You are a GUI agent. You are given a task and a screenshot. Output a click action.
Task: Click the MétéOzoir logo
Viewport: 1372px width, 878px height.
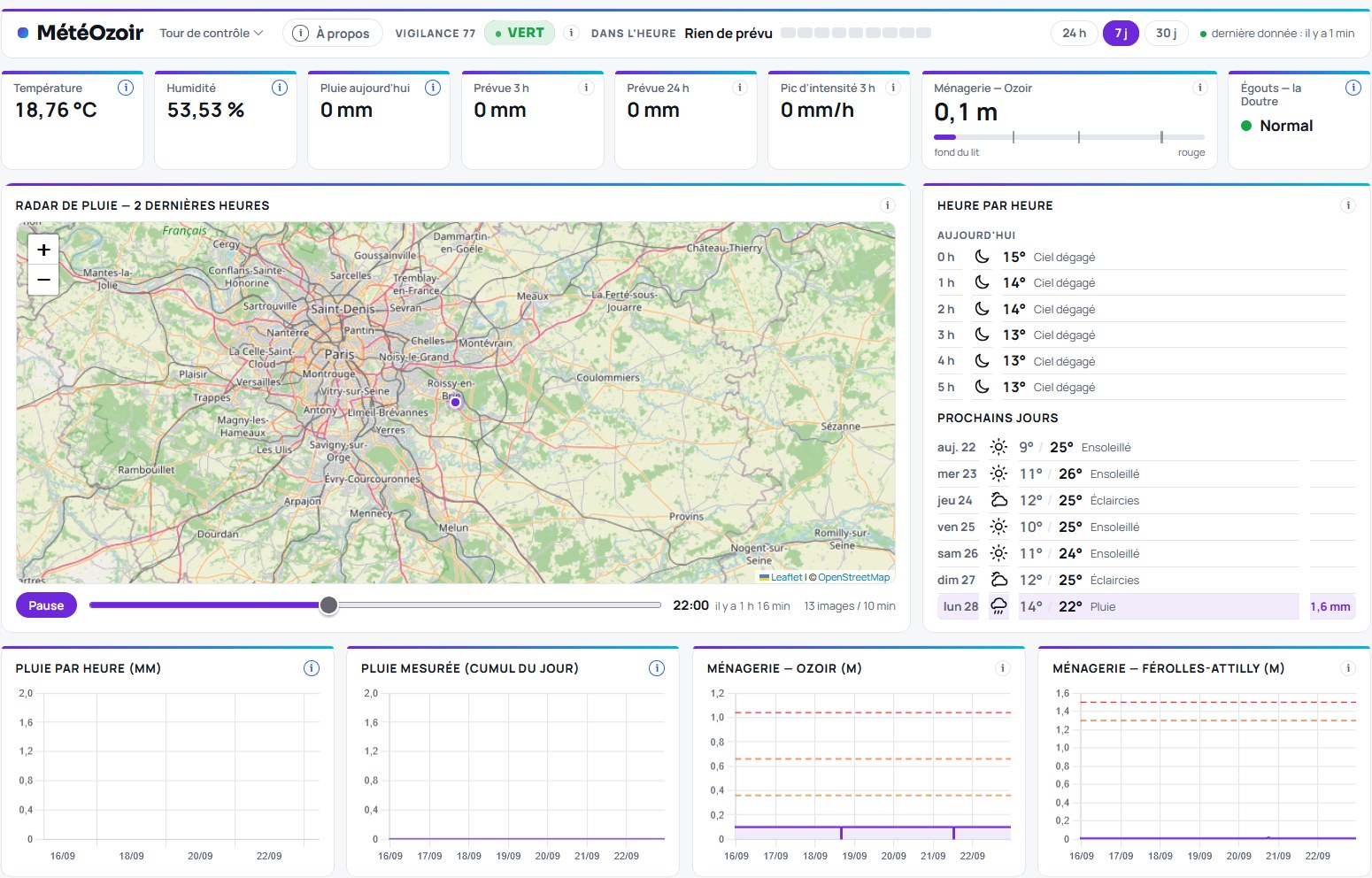(81, 33)
